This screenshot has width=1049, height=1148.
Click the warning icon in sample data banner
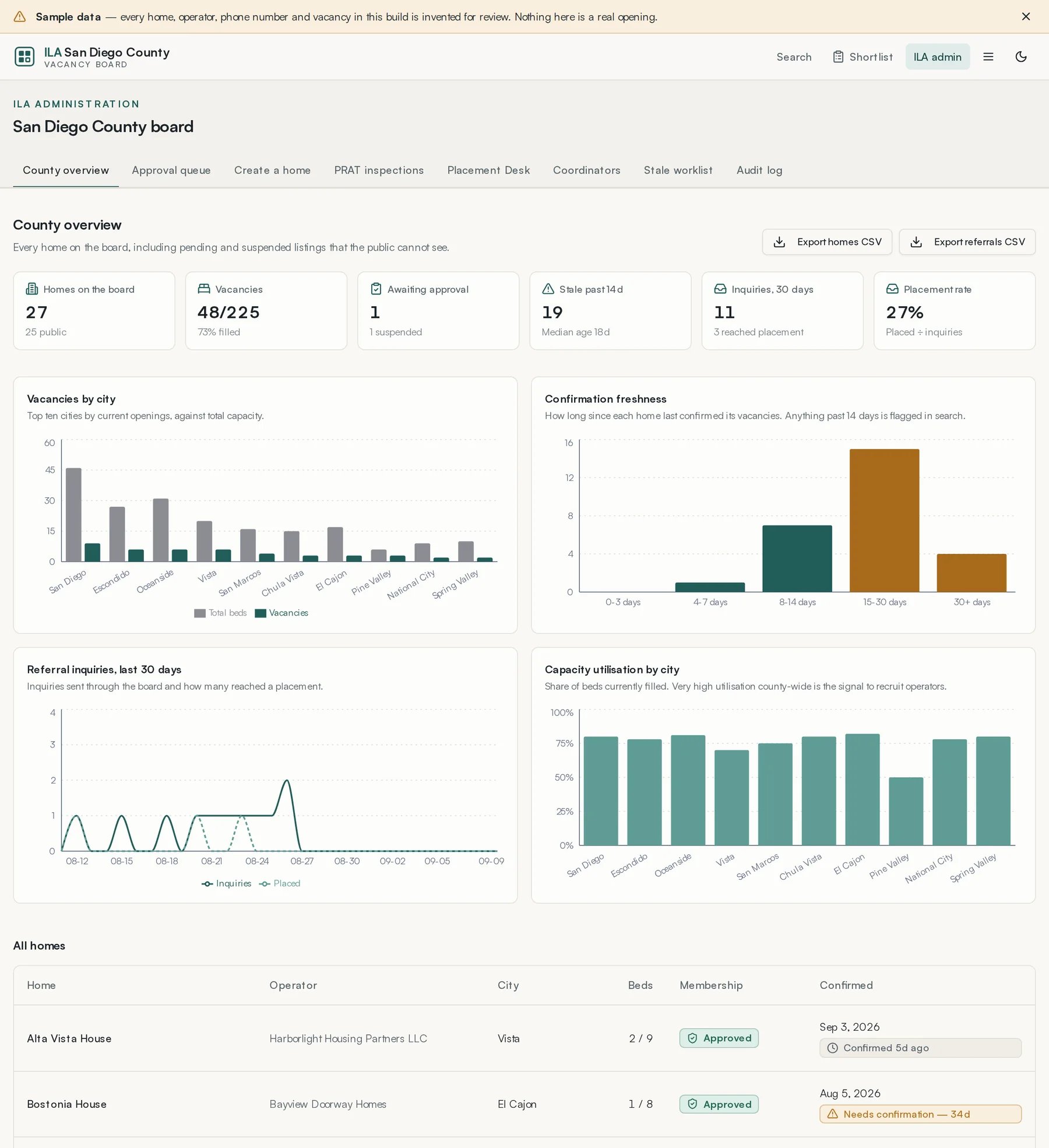tap(20, 16)
